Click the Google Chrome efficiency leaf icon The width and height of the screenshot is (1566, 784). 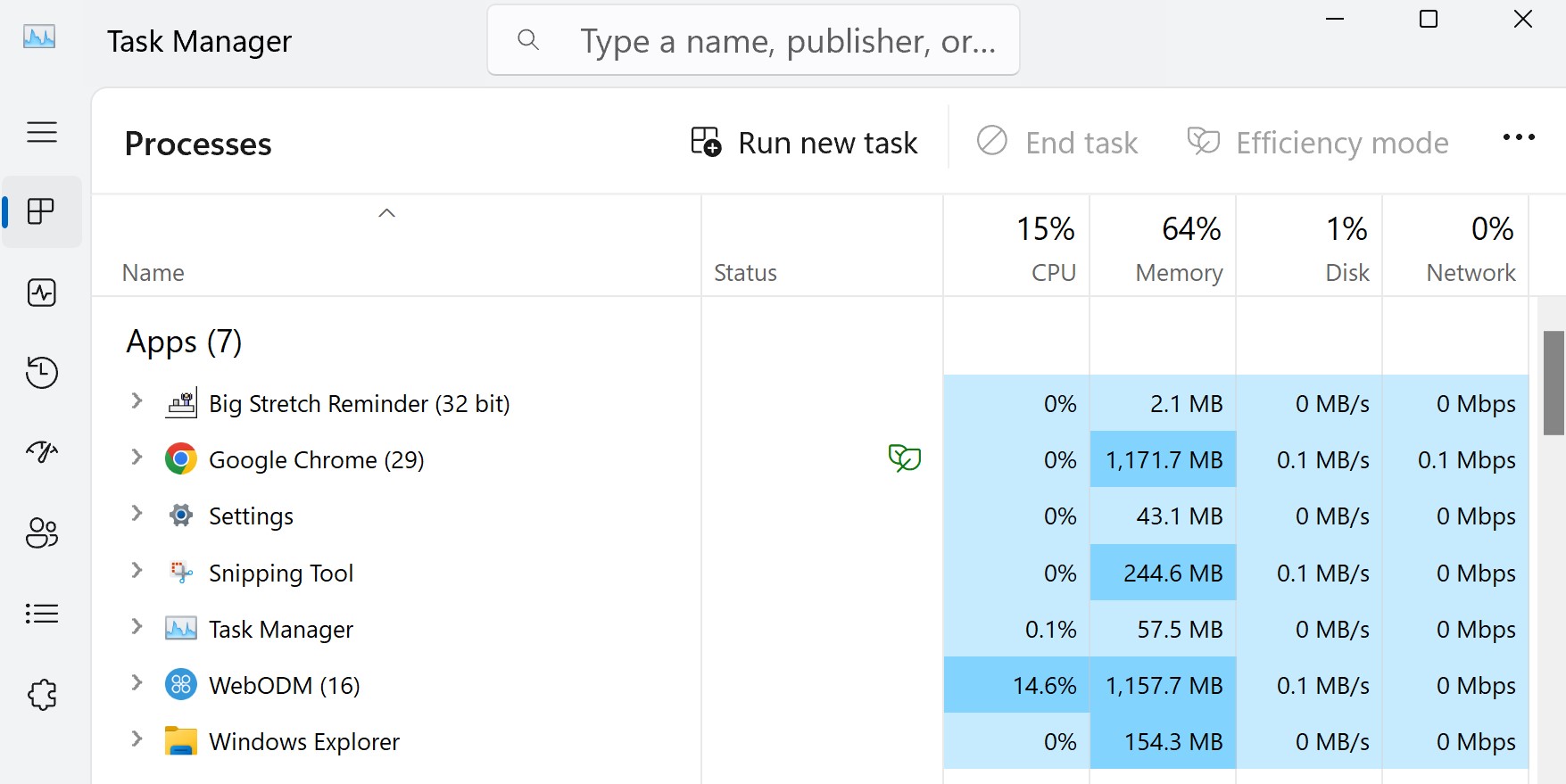(x=904, y=458)
